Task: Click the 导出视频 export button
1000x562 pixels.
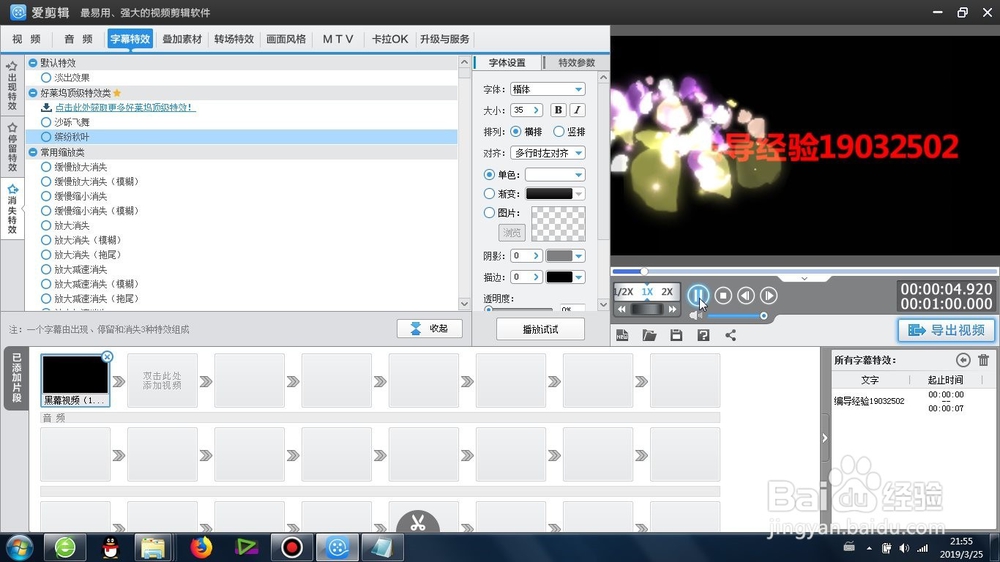Action: pyautogui.click(x=946, y=330)
